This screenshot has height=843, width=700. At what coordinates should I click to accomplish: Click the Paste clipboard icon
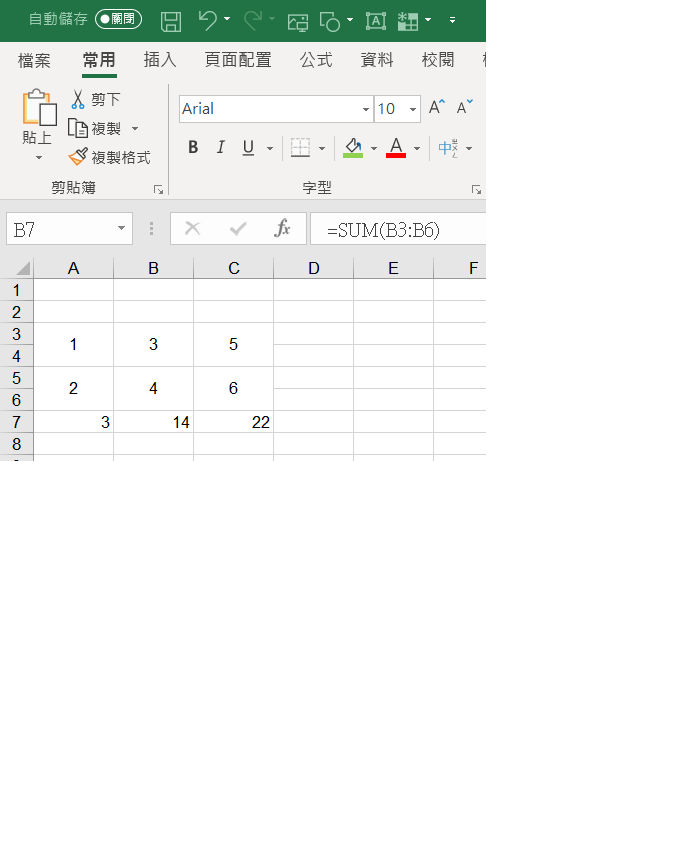[x=39, y=108]
